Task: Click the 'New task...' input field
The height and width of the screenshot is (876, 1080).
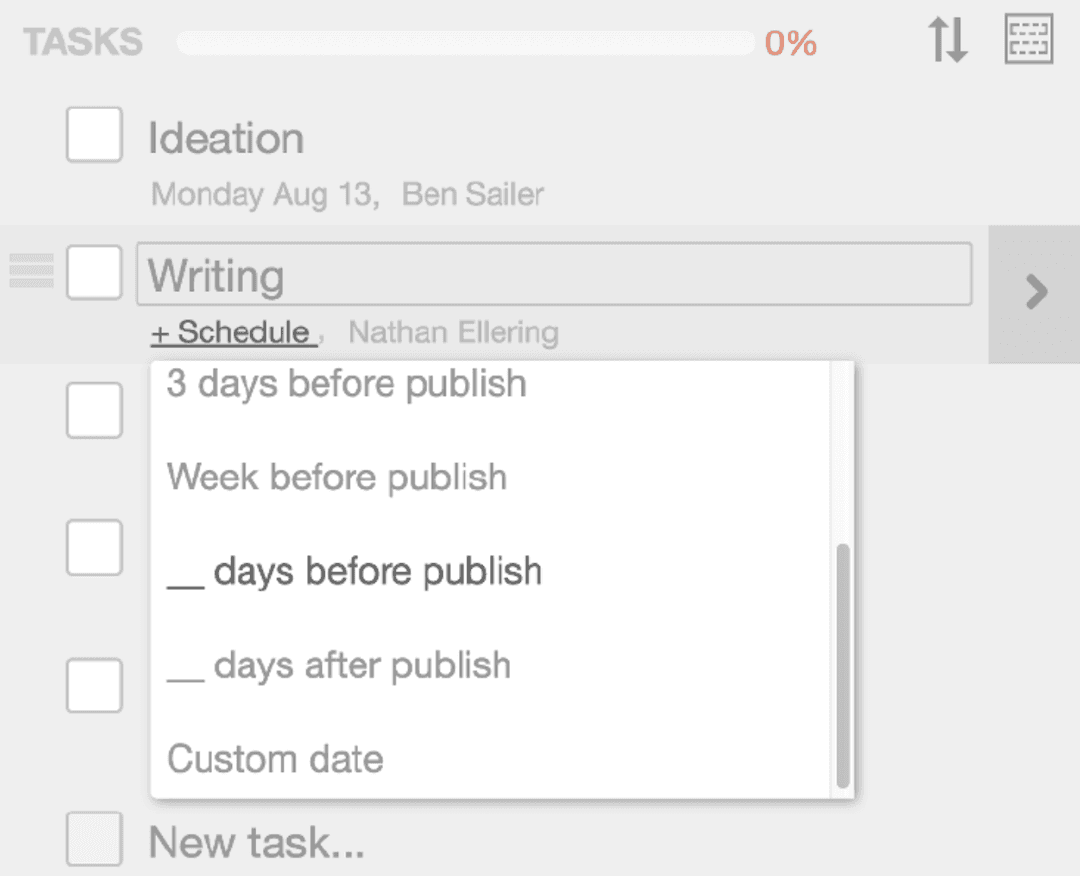Action: (x=256, y=843)
